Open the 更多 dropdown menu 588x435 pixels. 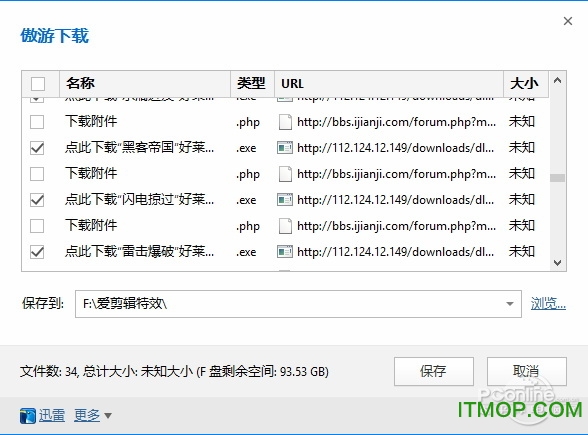coord(93,416)
